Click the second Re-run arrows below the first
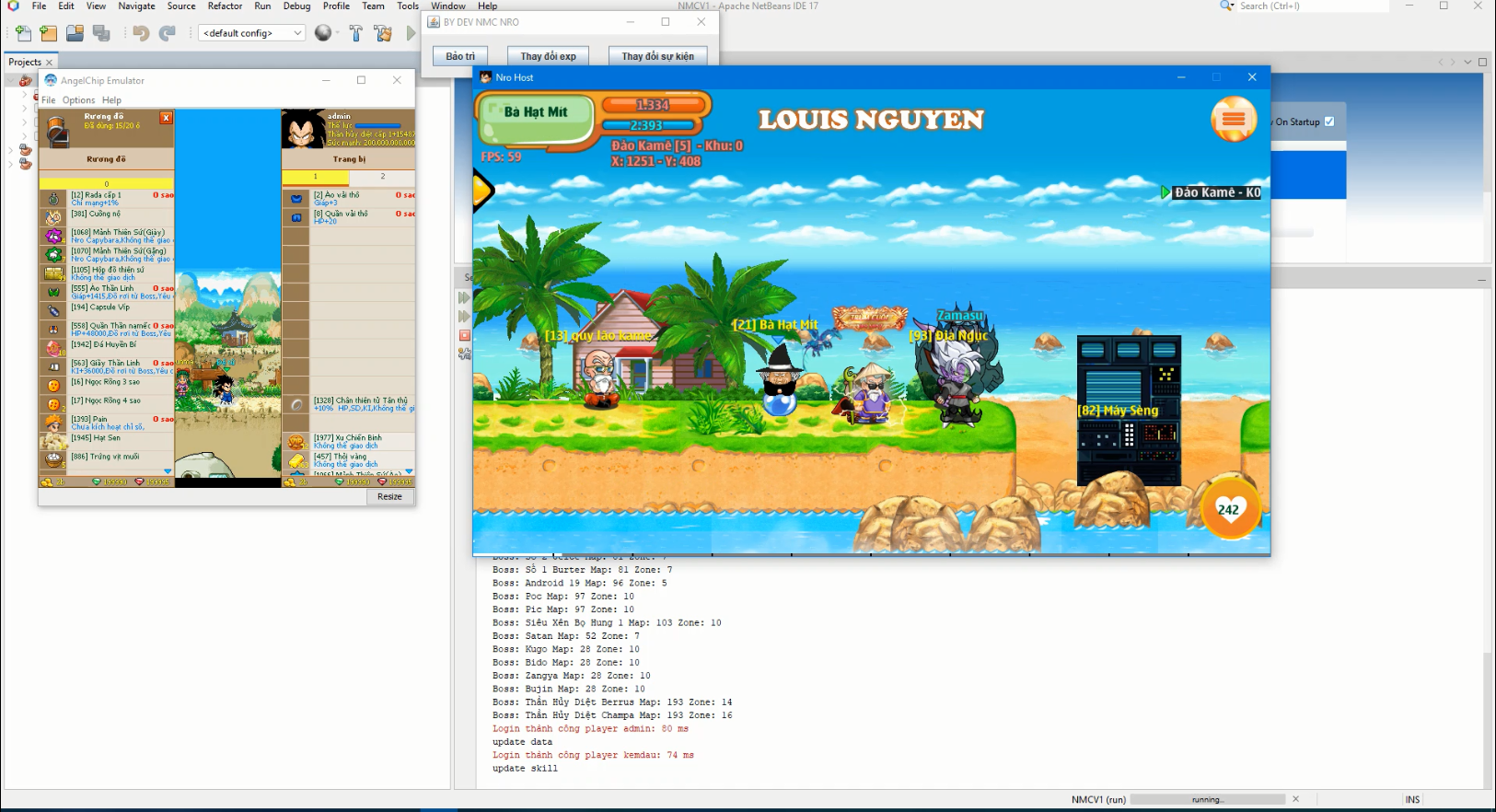Image resolution: width=1496 pixels, height=812 pixels. 465,317
